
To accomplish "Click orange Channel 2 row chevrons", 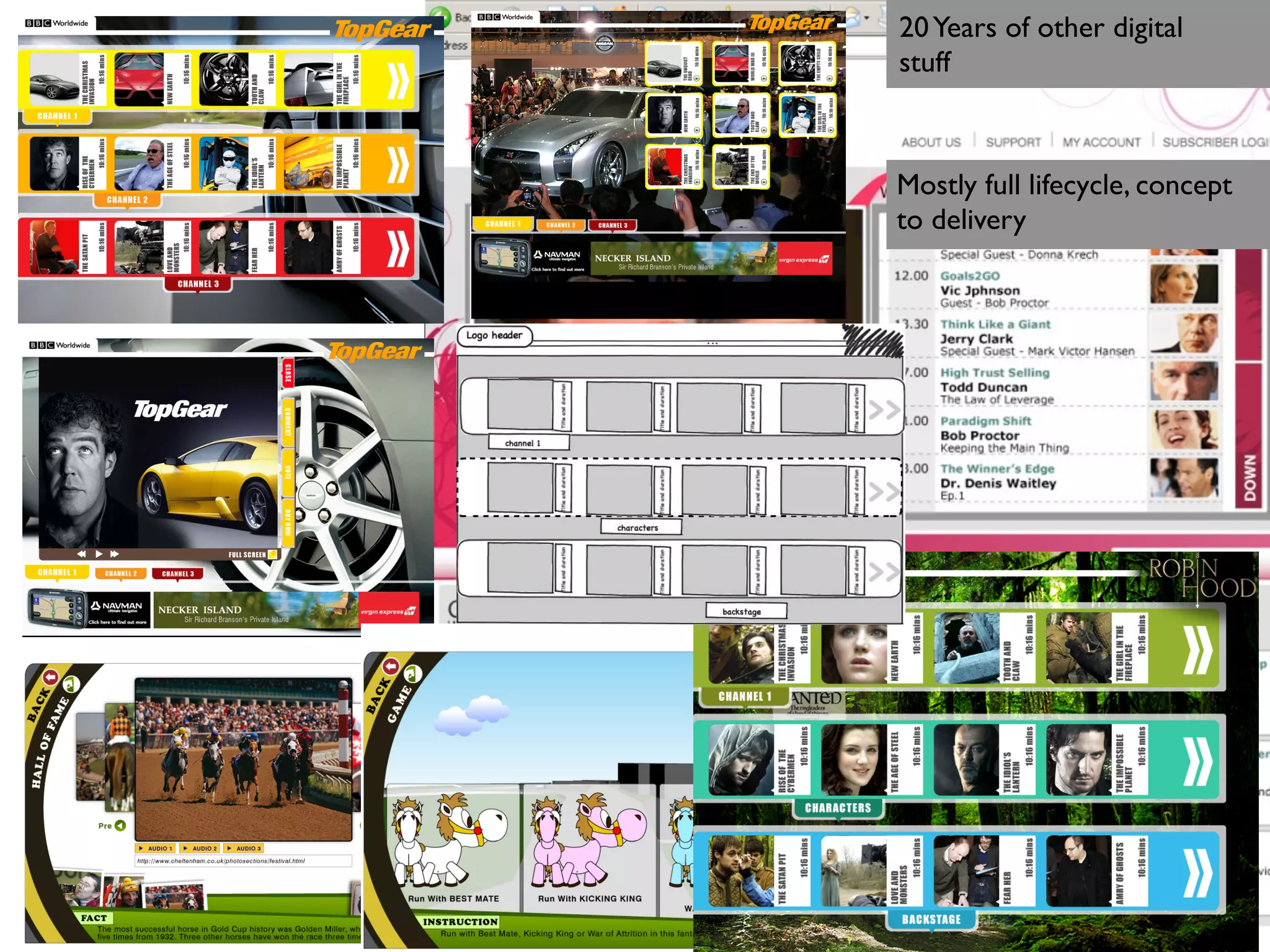I will pos(398,164).
